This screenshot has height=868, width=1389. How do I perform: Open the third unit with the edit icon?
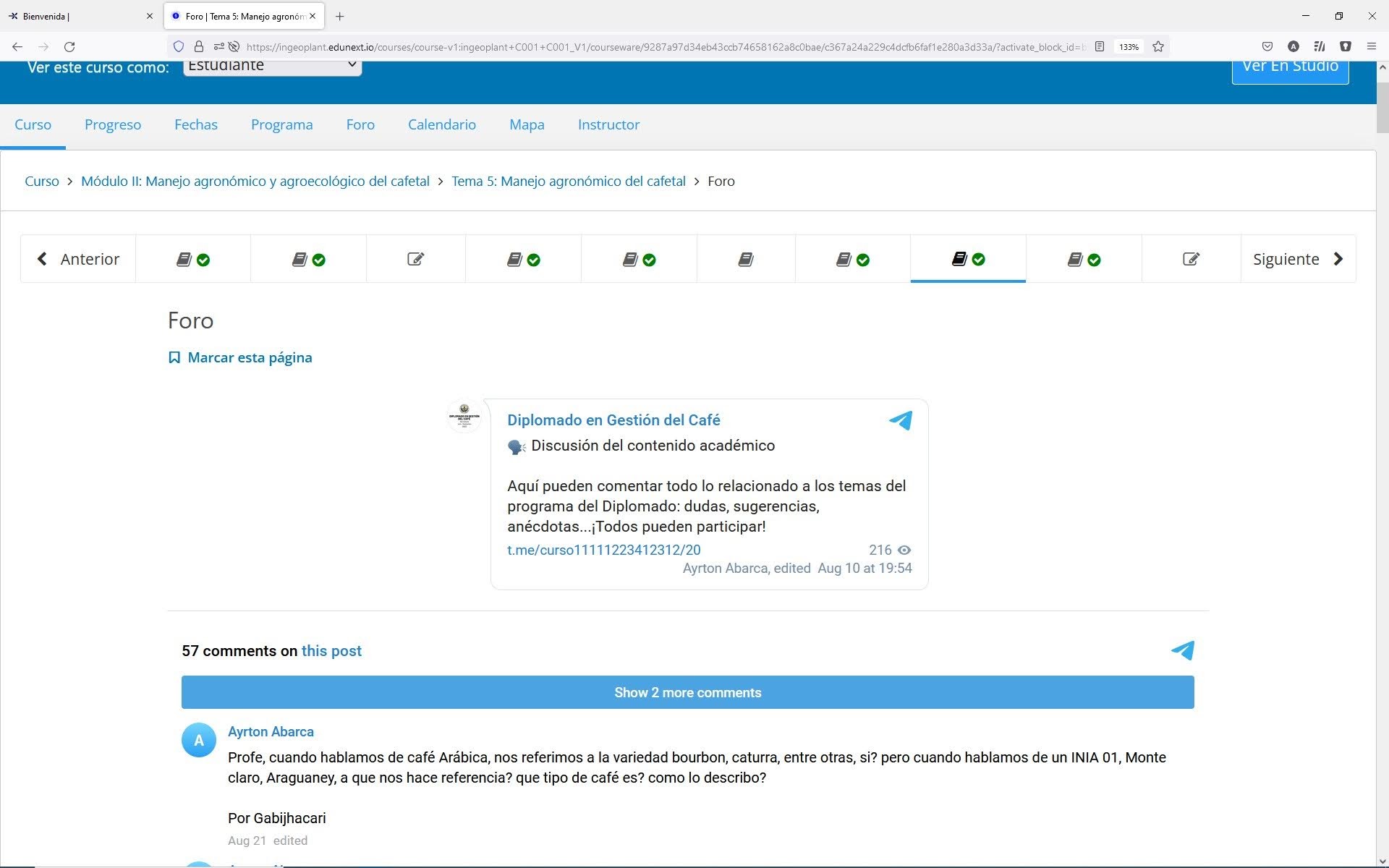point(415,259)
